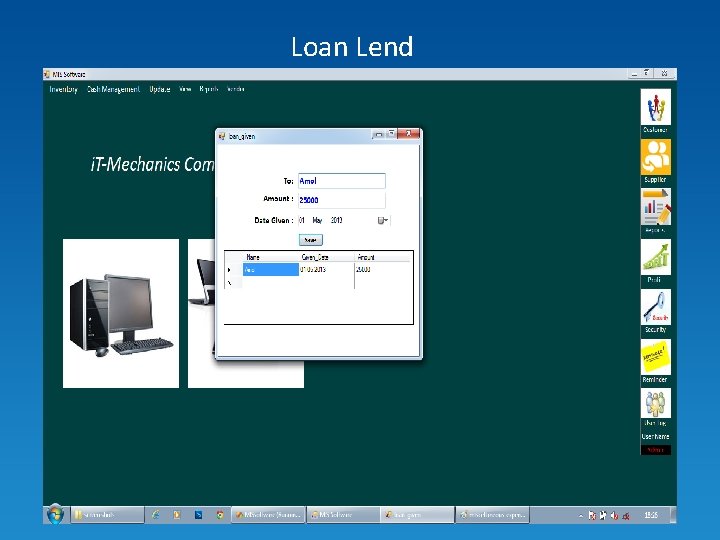This screenshot has height=540, width=720.
Task: Click the Windows Start orb
Action: pyautogui.click(x=55, y=514)
